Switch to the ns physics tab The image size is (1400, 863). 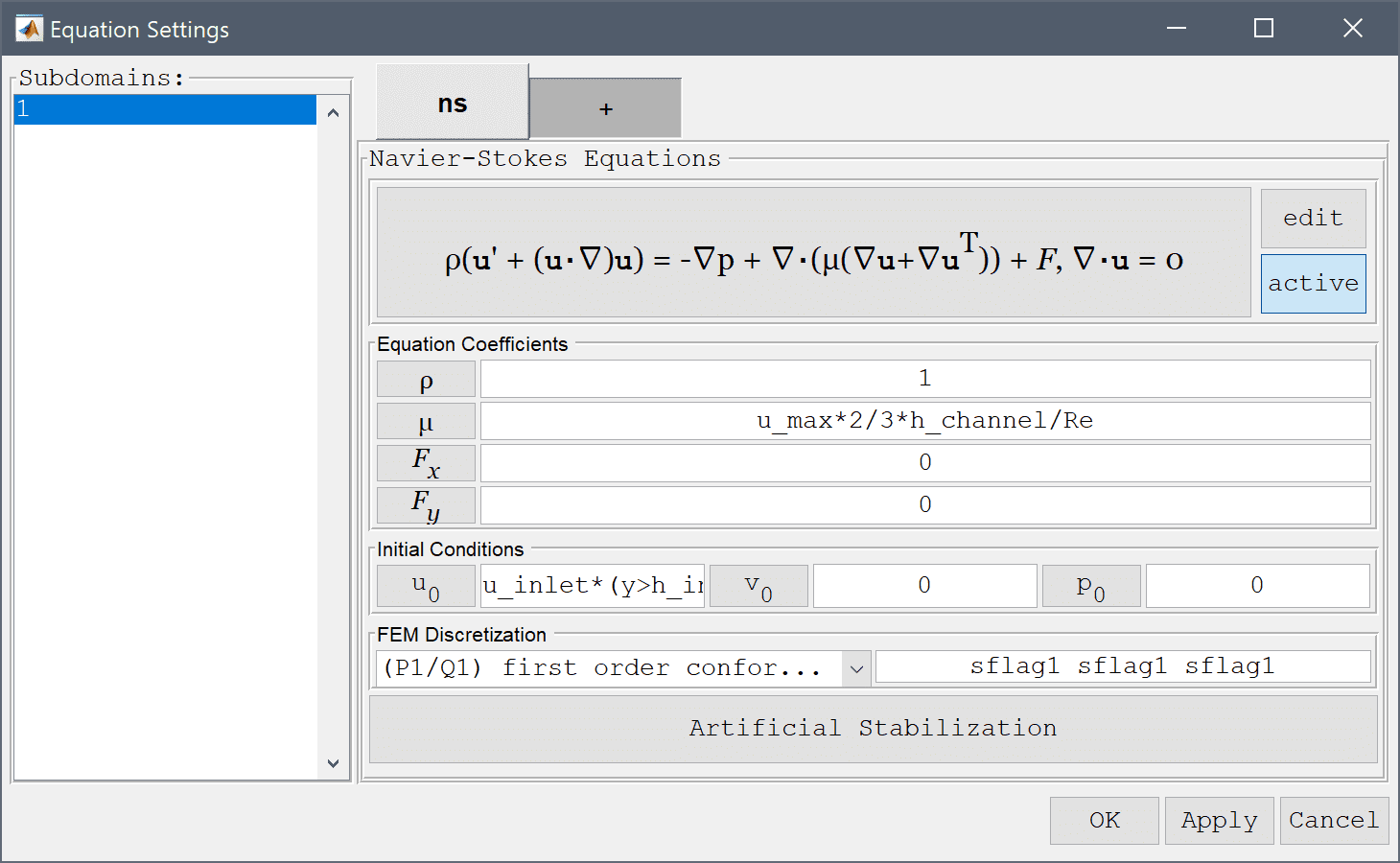click(453, 103)
